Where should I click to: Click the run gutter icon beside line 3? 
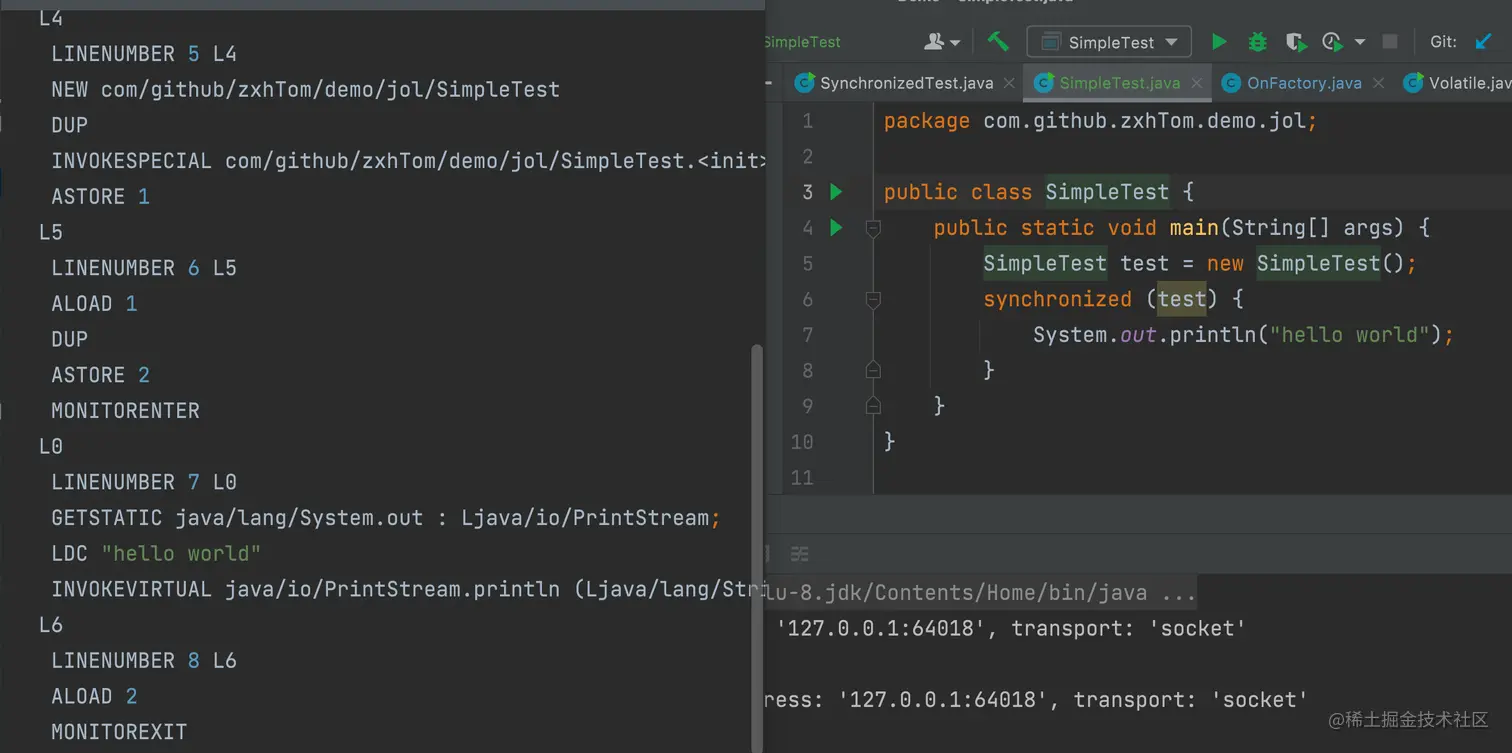click(836, 192)
